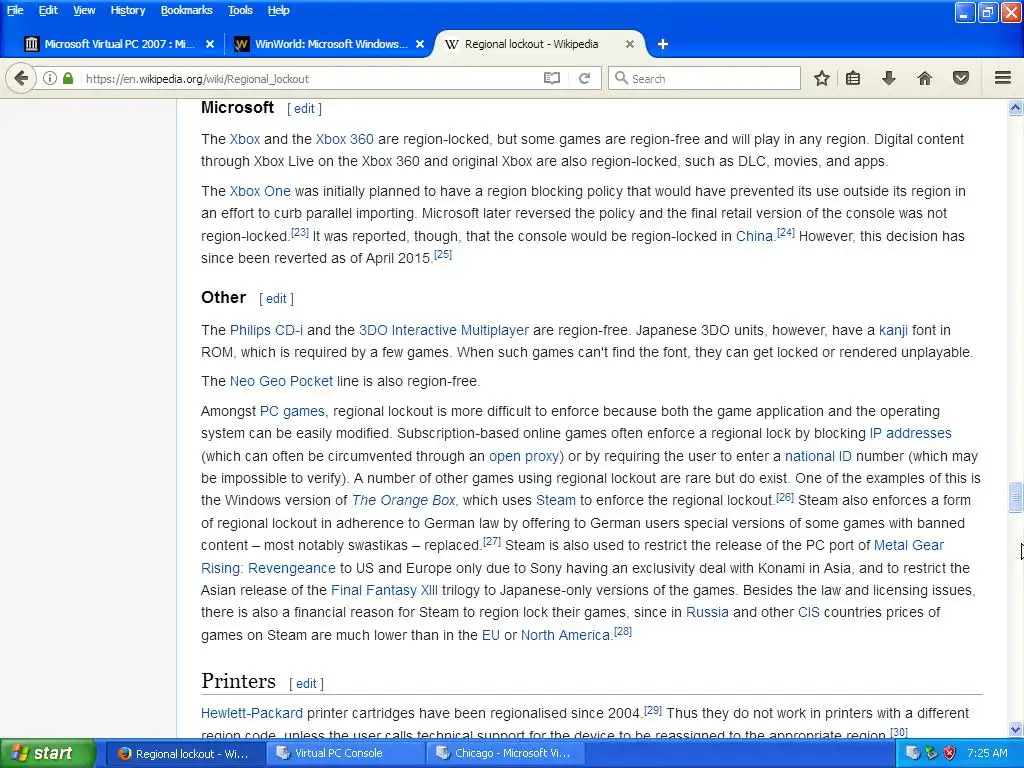The height and width of the screenshot is (768, 1024).
Task: Click the vertical scrollbar thumb
Action: [x=1015, y=497]
